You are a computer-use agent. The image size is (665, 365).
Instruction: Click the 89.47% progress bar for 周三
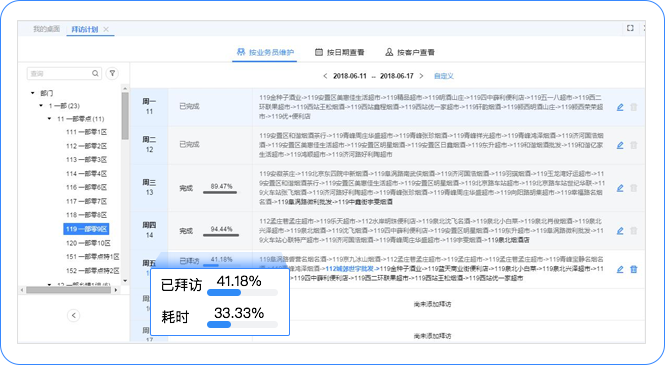point(220,192)
